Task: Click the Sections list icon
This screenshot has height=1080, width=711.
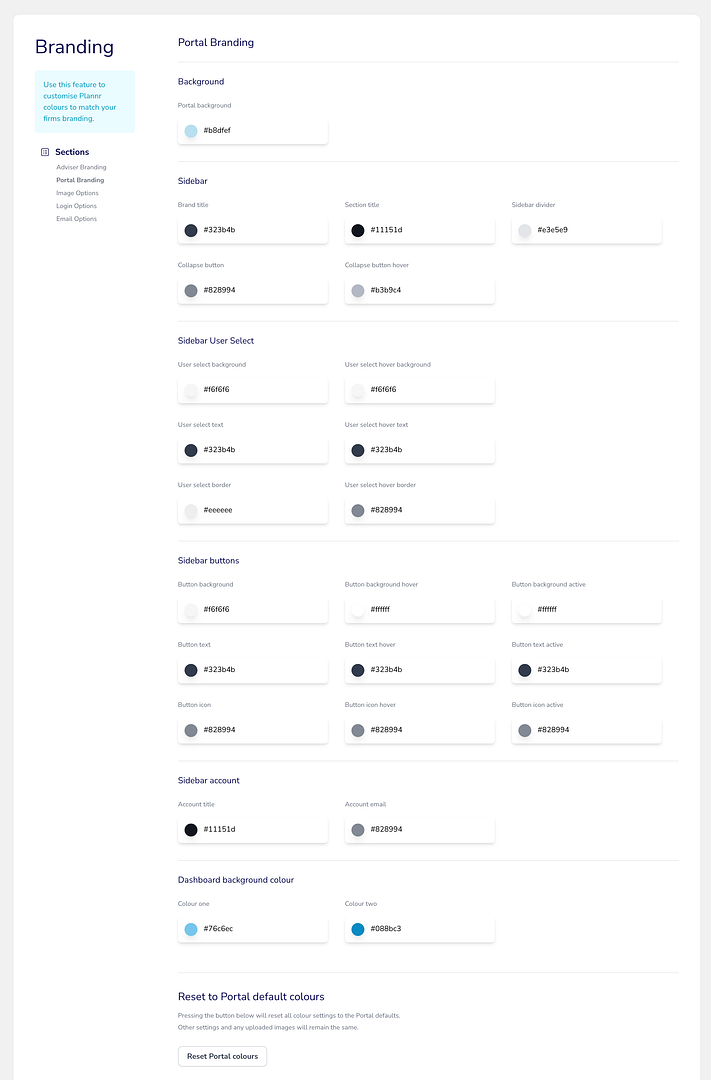Action: [45, 152]
